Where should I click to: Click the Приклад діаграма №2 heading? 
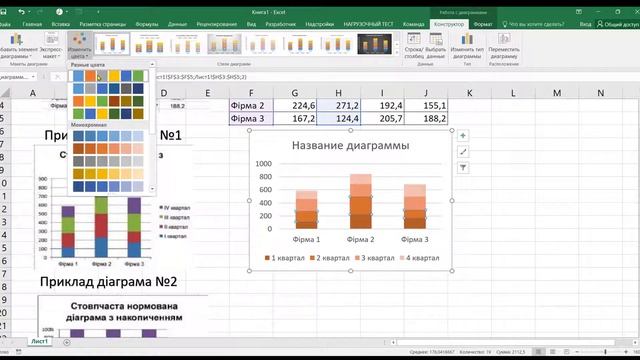(109, 282)
